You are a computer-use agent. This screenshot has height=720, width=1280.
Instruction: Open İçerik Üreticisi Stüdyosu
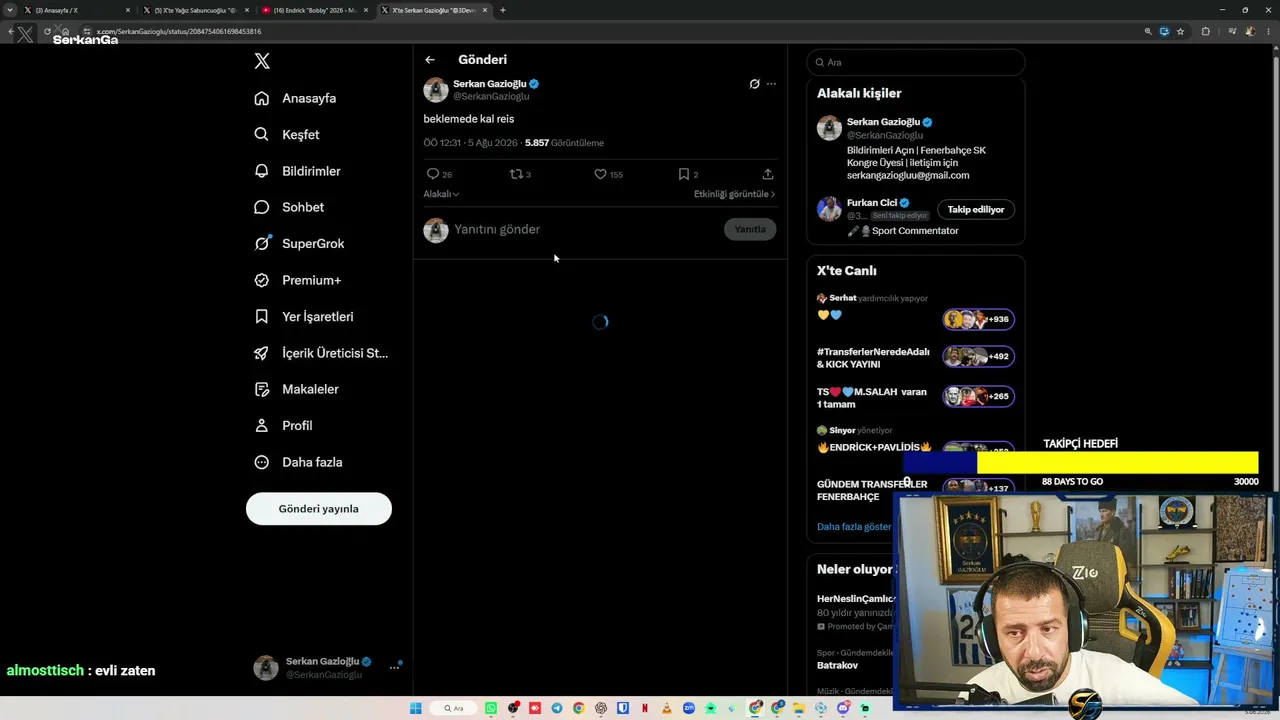coord(321,353)
